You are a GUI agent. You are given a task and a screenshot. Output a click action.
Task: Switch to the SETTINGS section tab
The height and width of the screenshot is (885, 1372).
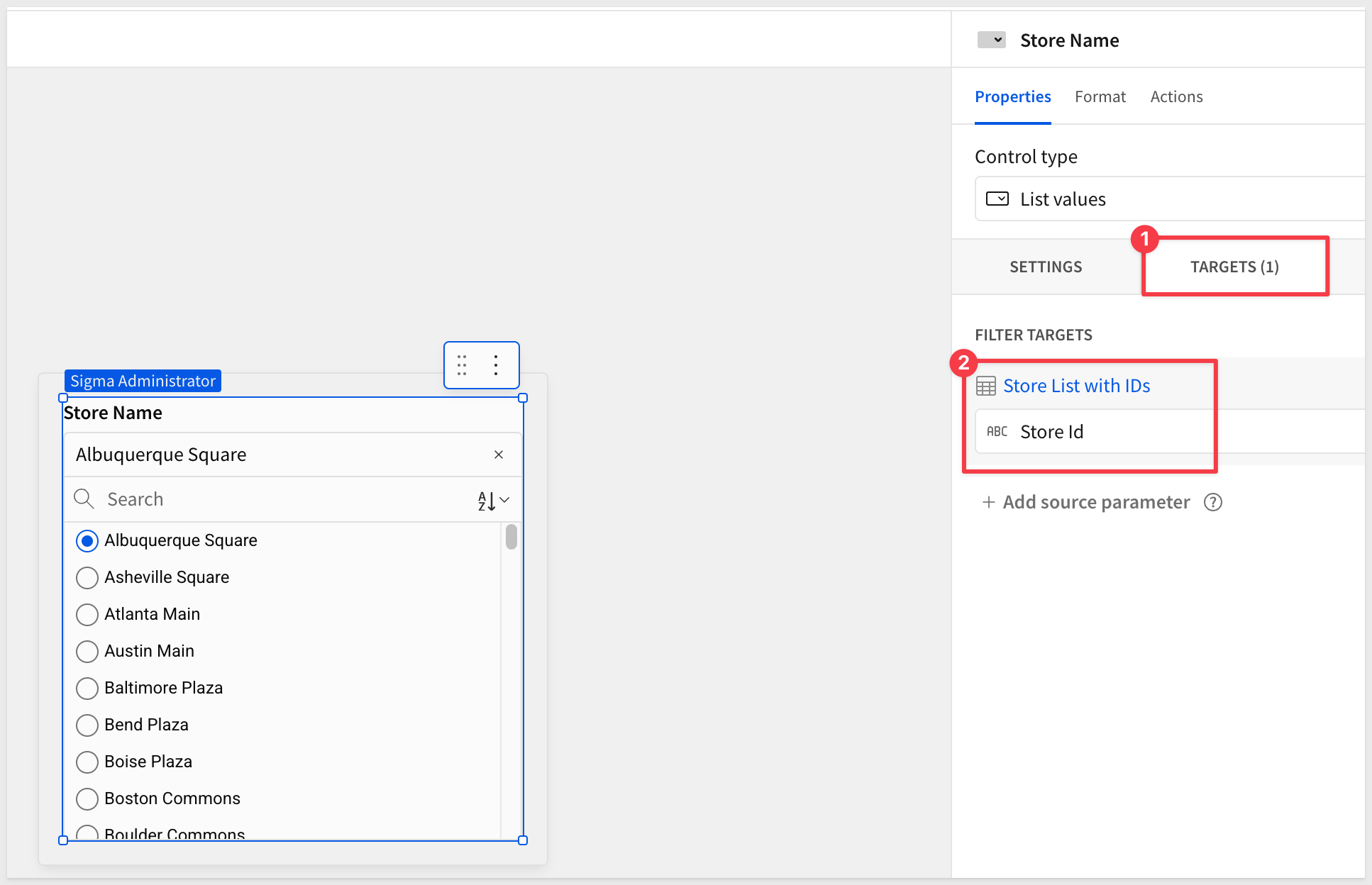point(1046,267)
